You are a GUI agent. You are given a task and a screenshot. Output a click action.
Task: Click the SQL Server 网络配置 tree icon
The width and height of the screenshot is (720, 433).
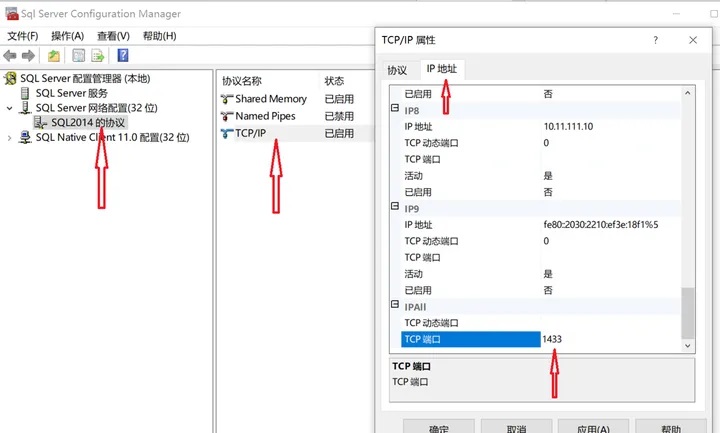(25, 108)
